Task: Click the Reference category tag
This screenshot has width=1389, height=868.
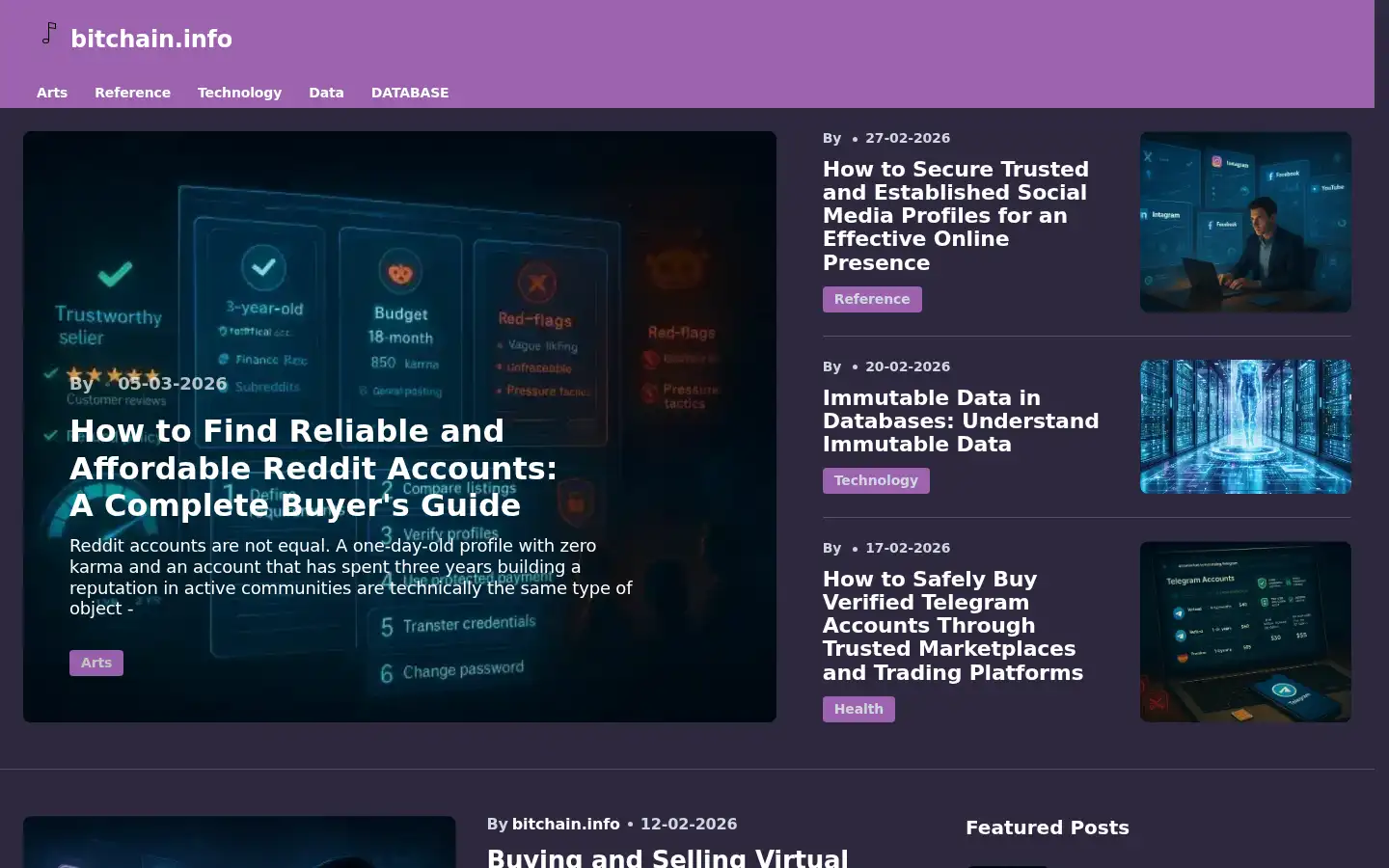Action: click(872, 299)
